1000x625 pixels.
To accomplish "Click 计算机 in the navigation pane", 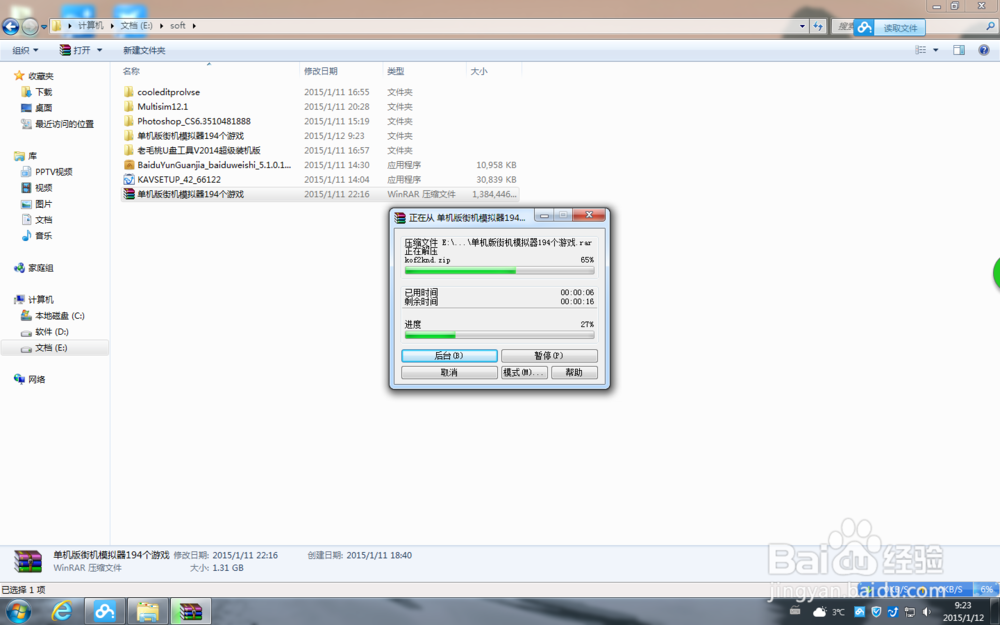I will pyautogui.click(x=40, y=300).
